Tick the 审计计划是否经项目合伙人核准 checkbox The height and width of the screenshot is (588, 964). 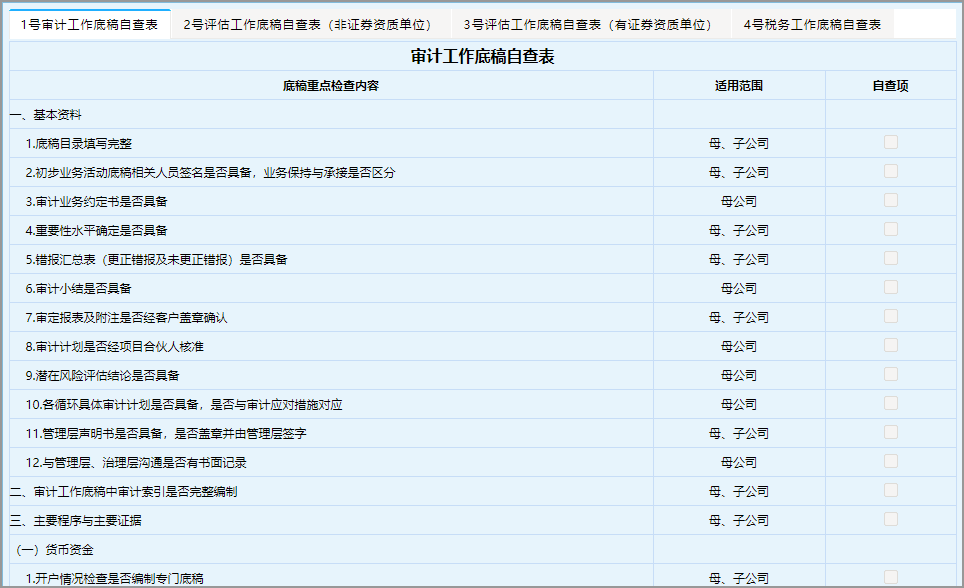pos(890,346)
